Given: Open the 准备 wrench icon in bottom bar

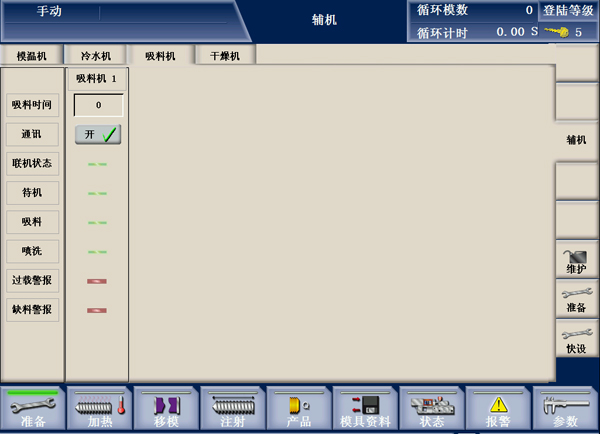Looking at the screenshot, I should (x=33, y=409).
